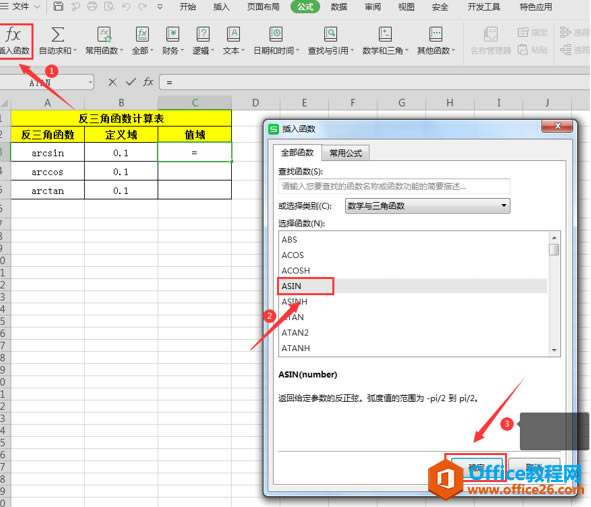The image size is (591, 507).
Task: Click the function search input field
Action: pos(394,186)
